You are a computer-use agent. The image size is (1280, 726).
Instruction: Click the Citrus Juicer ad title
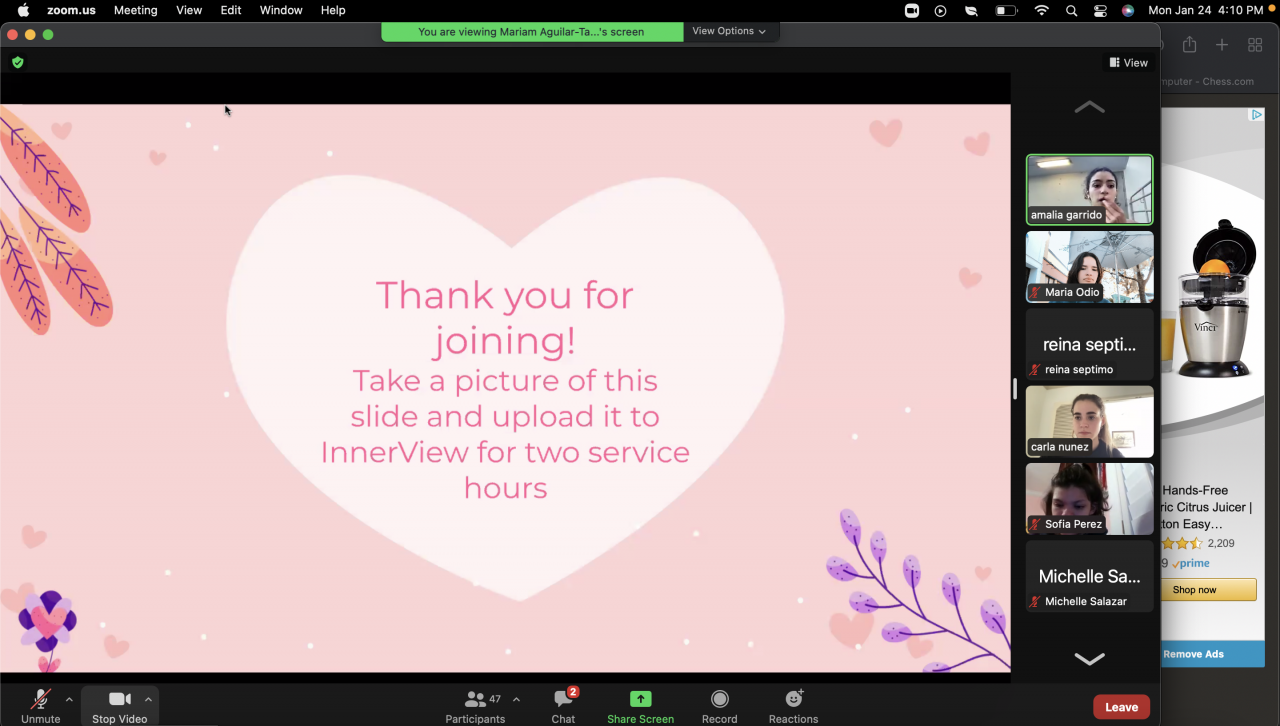(x=1207, y=507)
